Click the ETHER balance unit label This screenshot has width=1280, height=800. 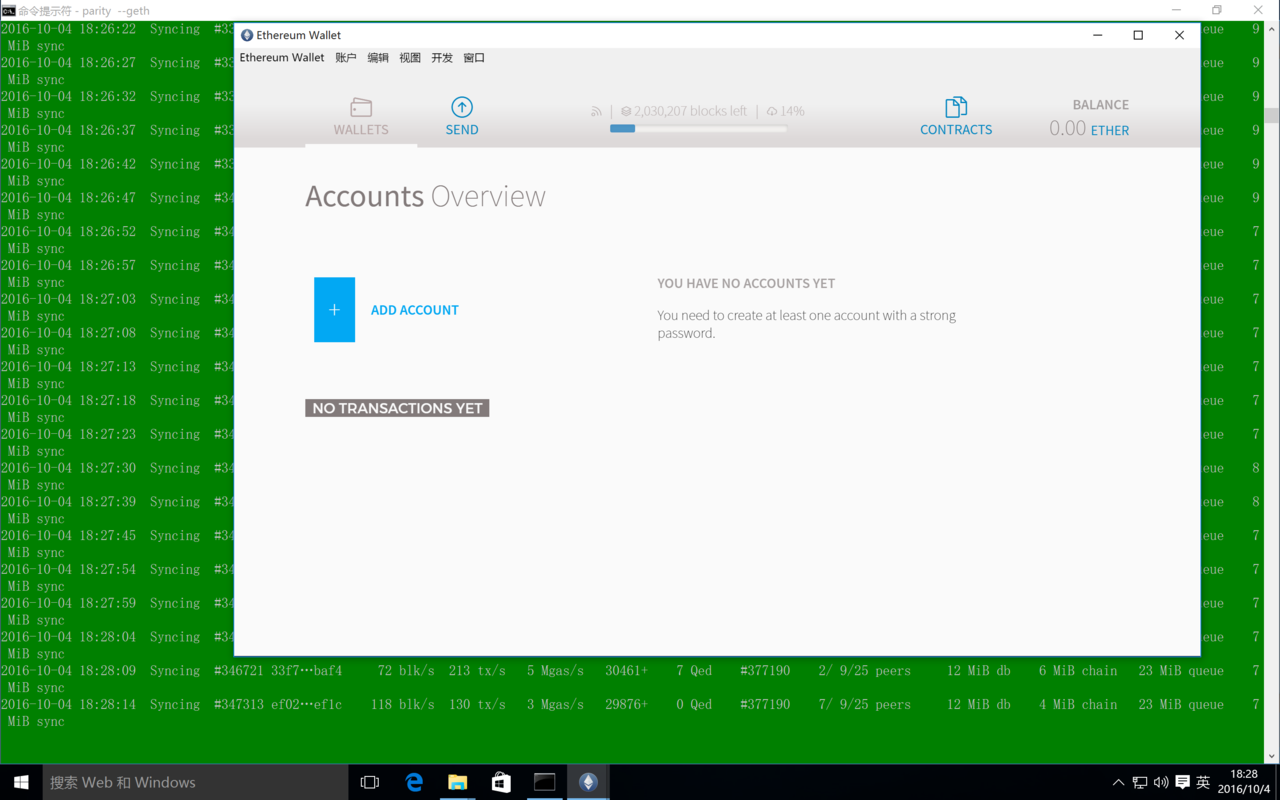1110,131
